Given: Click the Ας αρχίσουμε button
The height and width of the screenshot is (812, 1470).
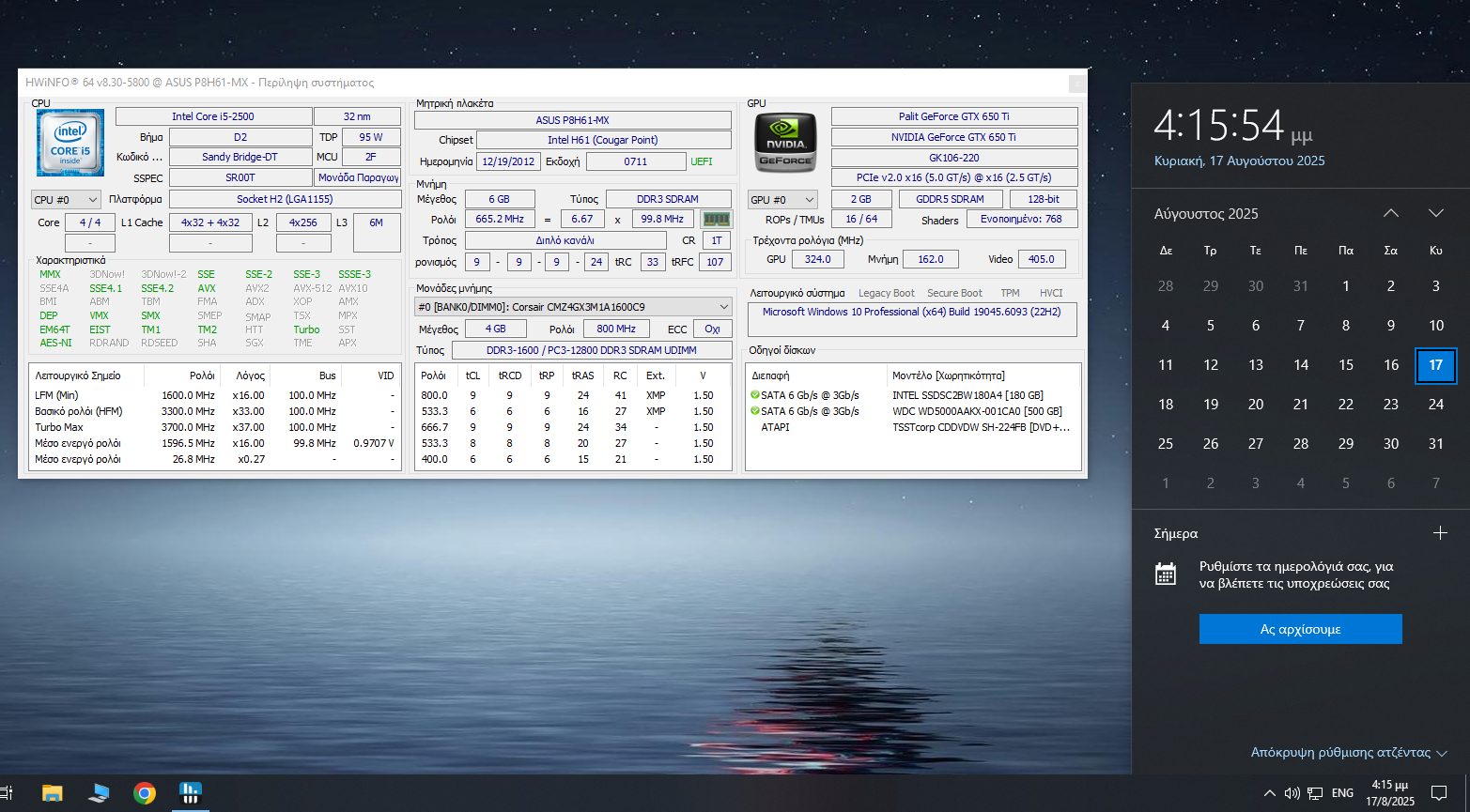Looking at the screenshot, I should click(1300, 629).
